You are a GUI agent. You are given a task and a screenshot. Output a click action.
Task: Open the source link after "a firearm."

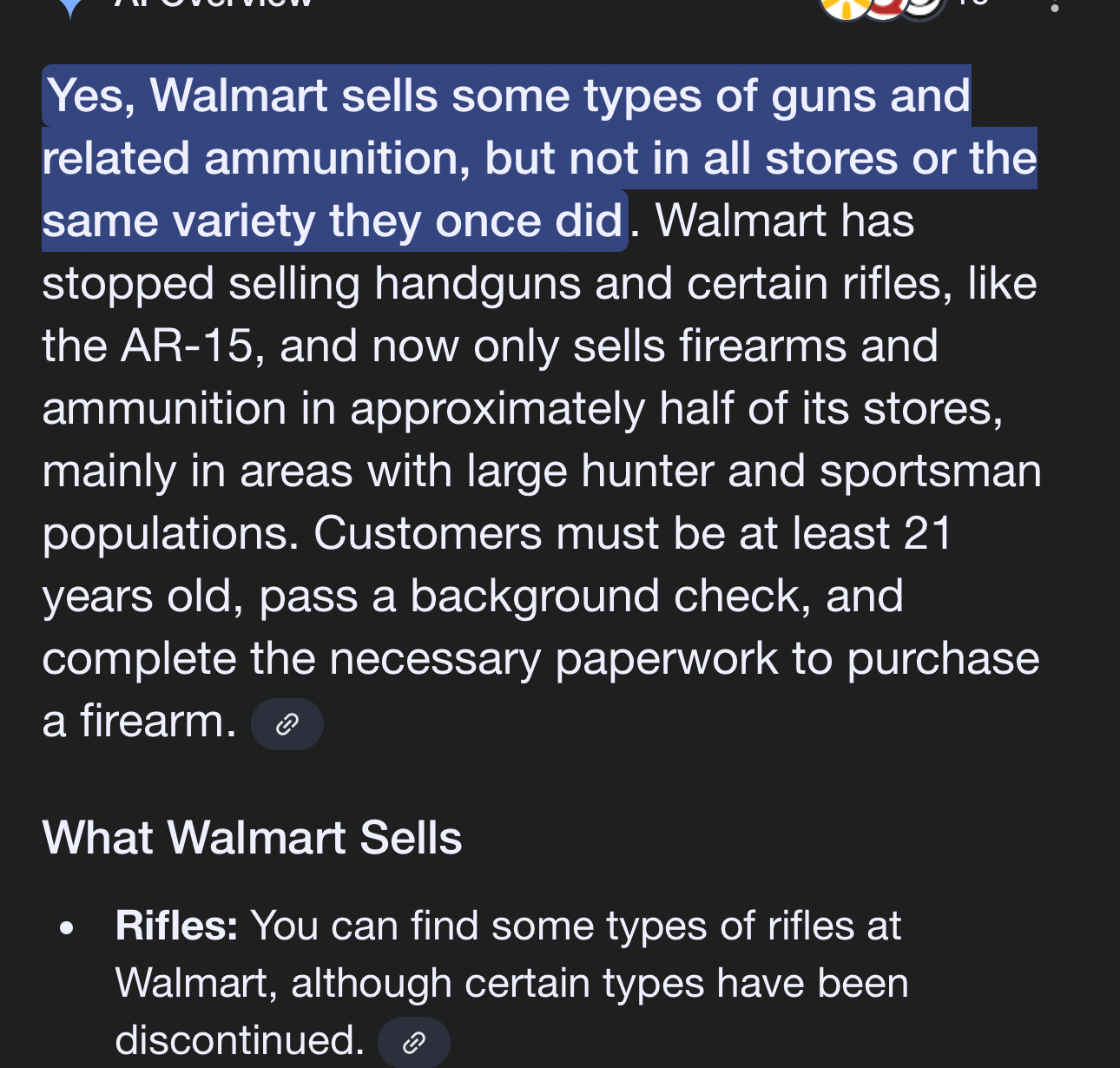pyautogui.click(x=287, y=724)
